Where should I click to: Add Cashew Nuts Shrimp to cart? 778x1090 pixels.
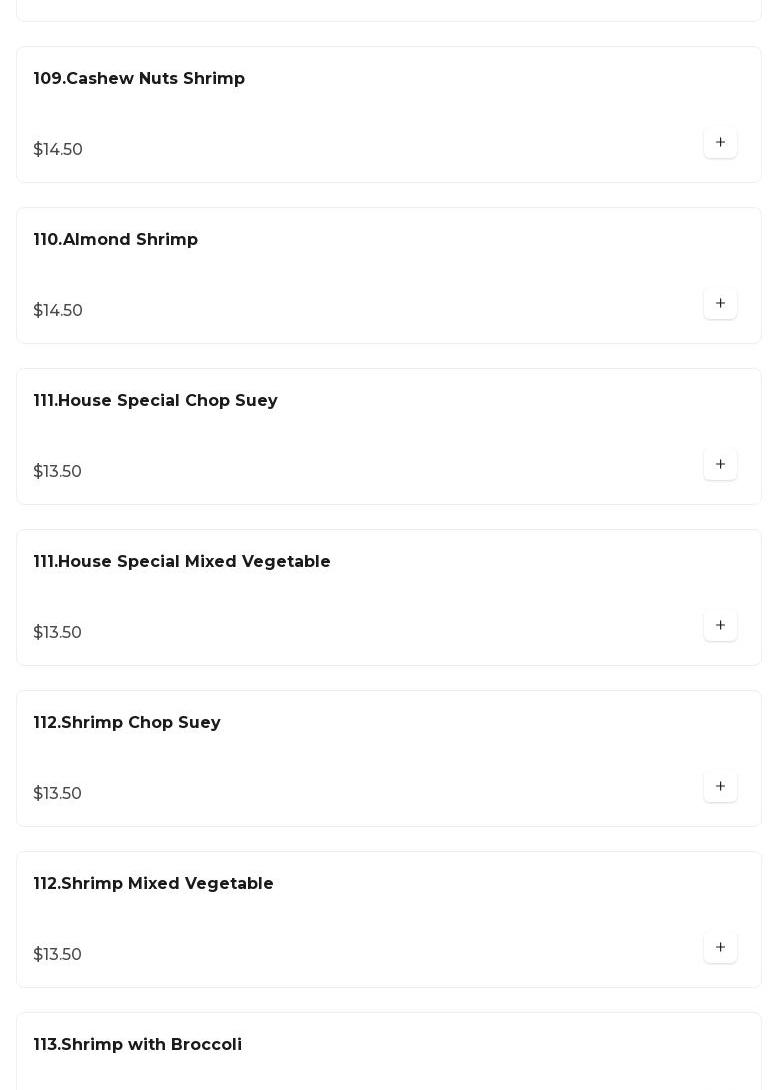[720, 143]
